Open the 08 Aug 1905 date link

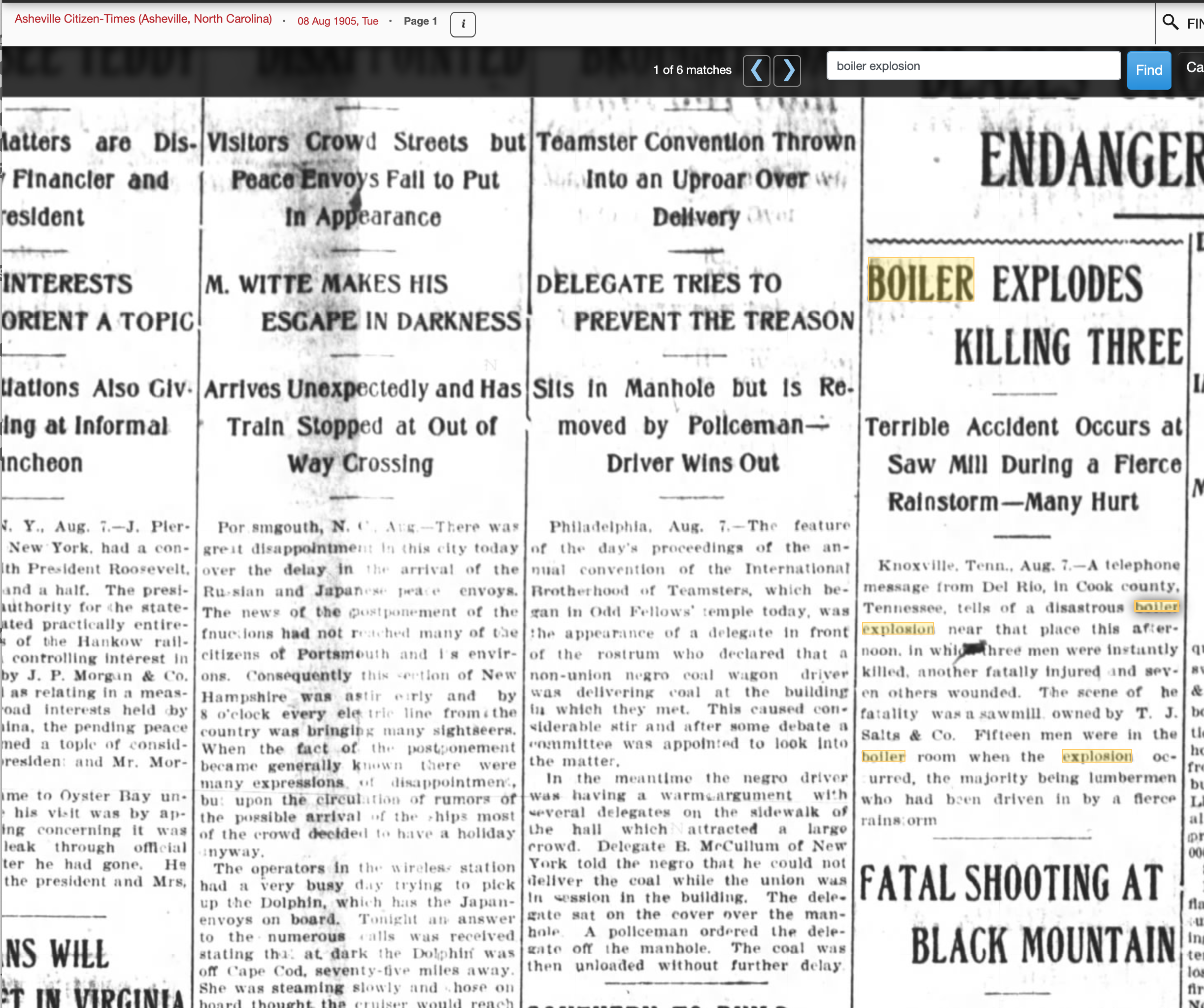(337, 21)
